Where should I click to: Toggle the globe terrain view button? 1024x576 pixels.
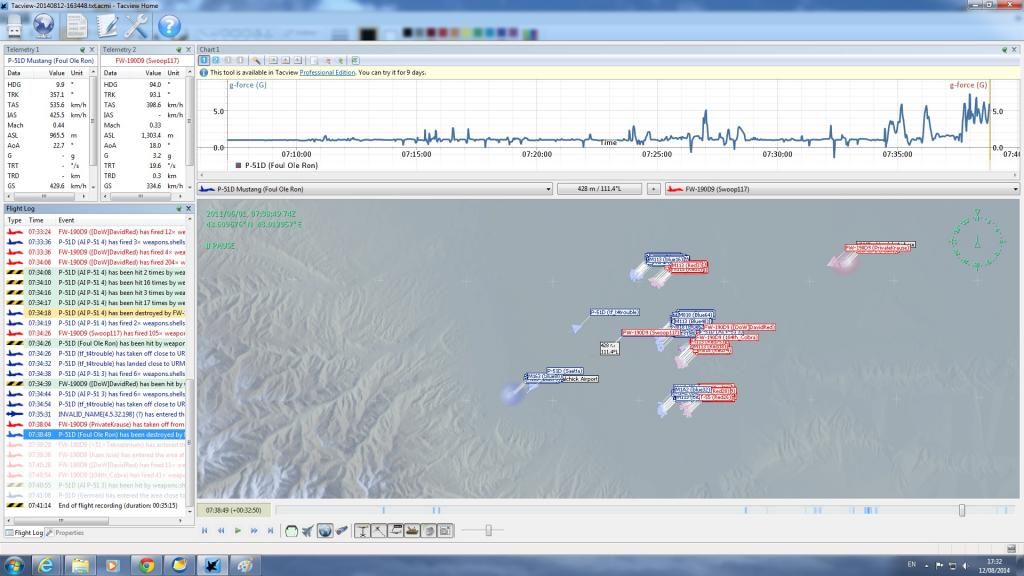click(325, 530)
